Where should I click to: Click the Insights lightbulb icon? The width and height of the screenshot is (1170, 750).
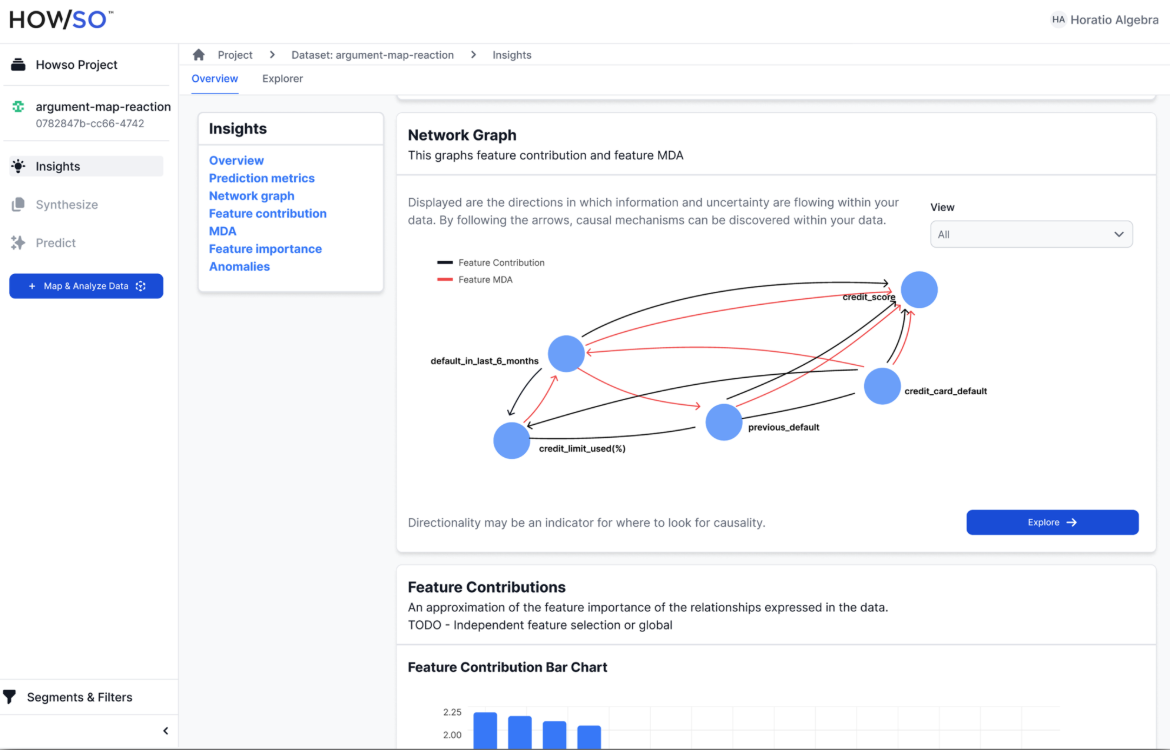click(18, 167)
